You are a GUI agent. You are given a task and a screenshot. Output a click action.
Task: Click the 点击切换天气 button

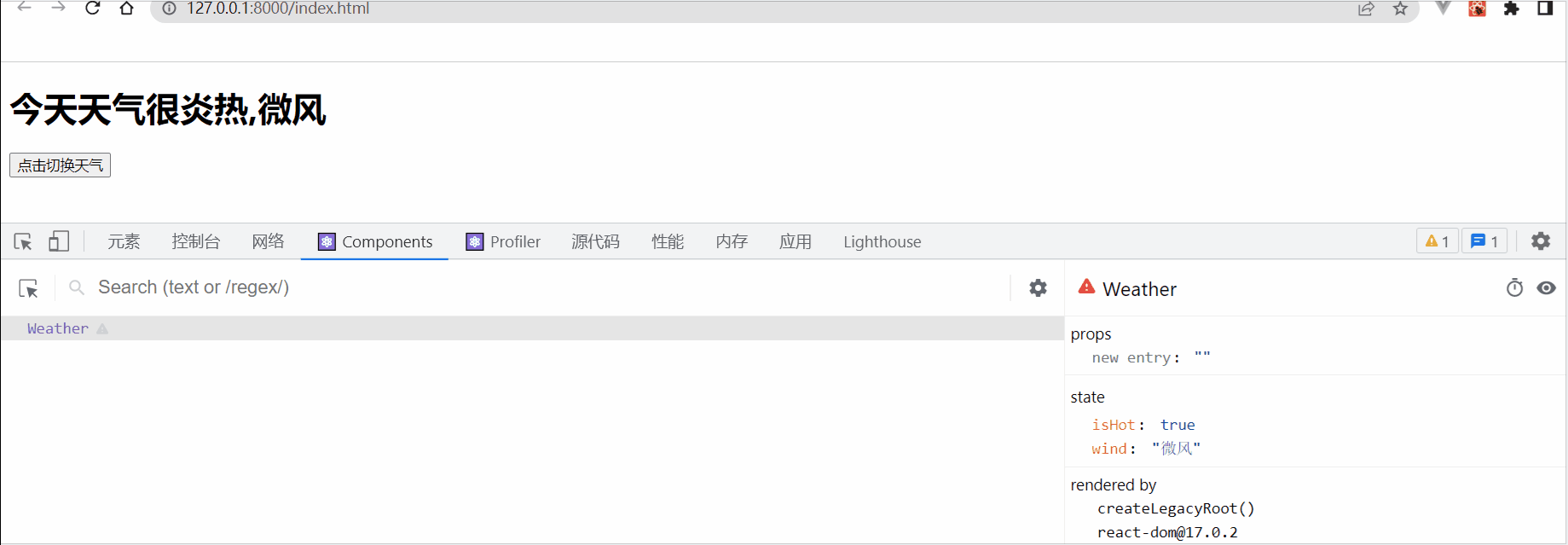pyautogui.click(x=60, y=165)
